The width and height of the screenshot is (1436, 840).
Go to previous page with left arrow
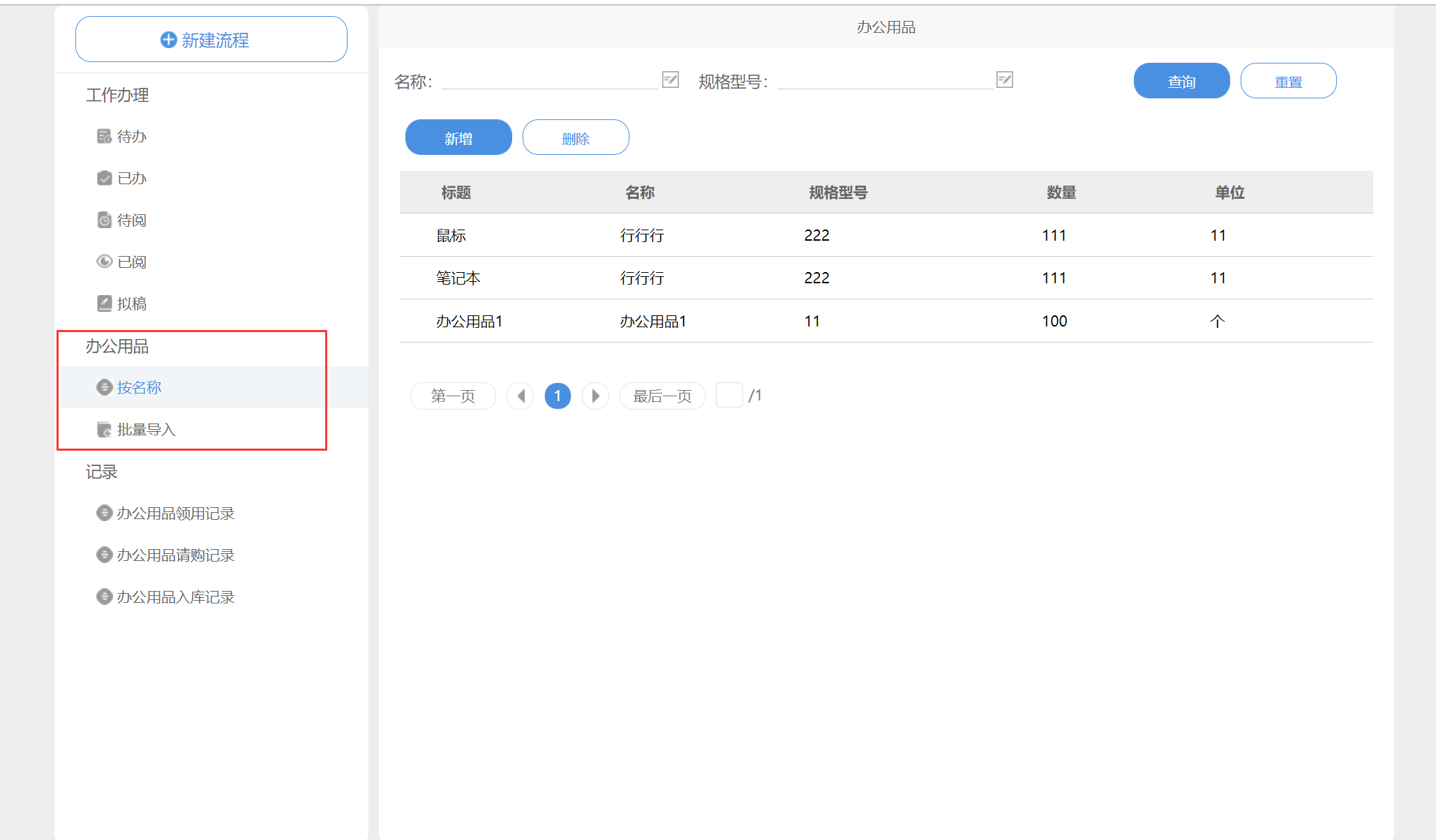(x=521, y=396)
